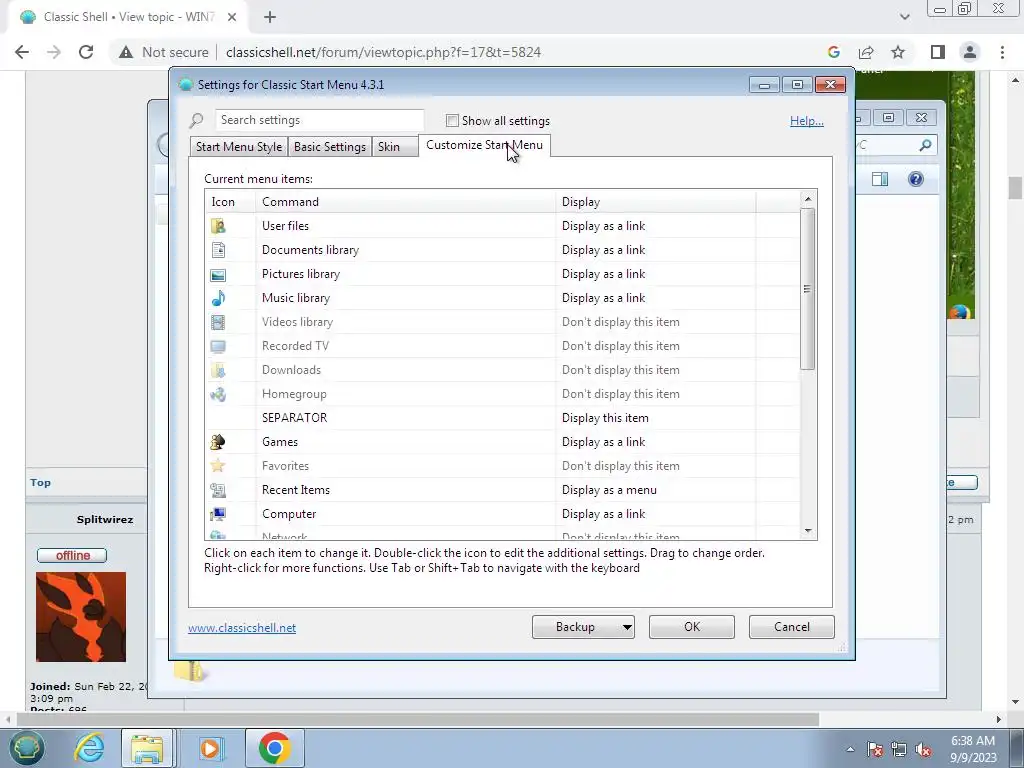
Task: Visit the www.classicshell.net link
Action: point(242,628)
